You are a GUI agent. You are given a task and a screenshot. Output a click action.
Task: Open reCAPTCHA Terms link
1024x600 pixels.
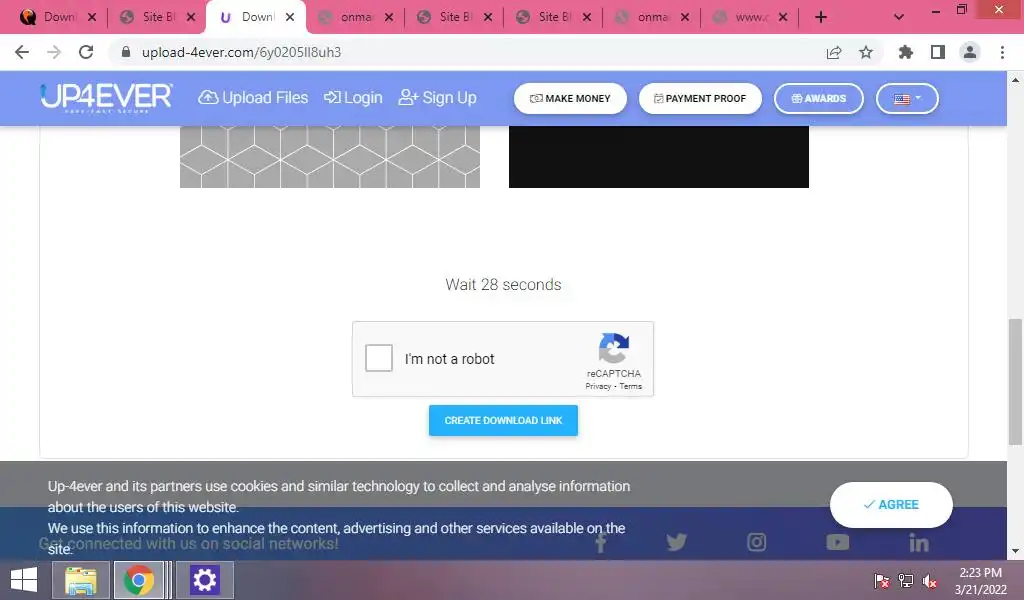point(630,387)
